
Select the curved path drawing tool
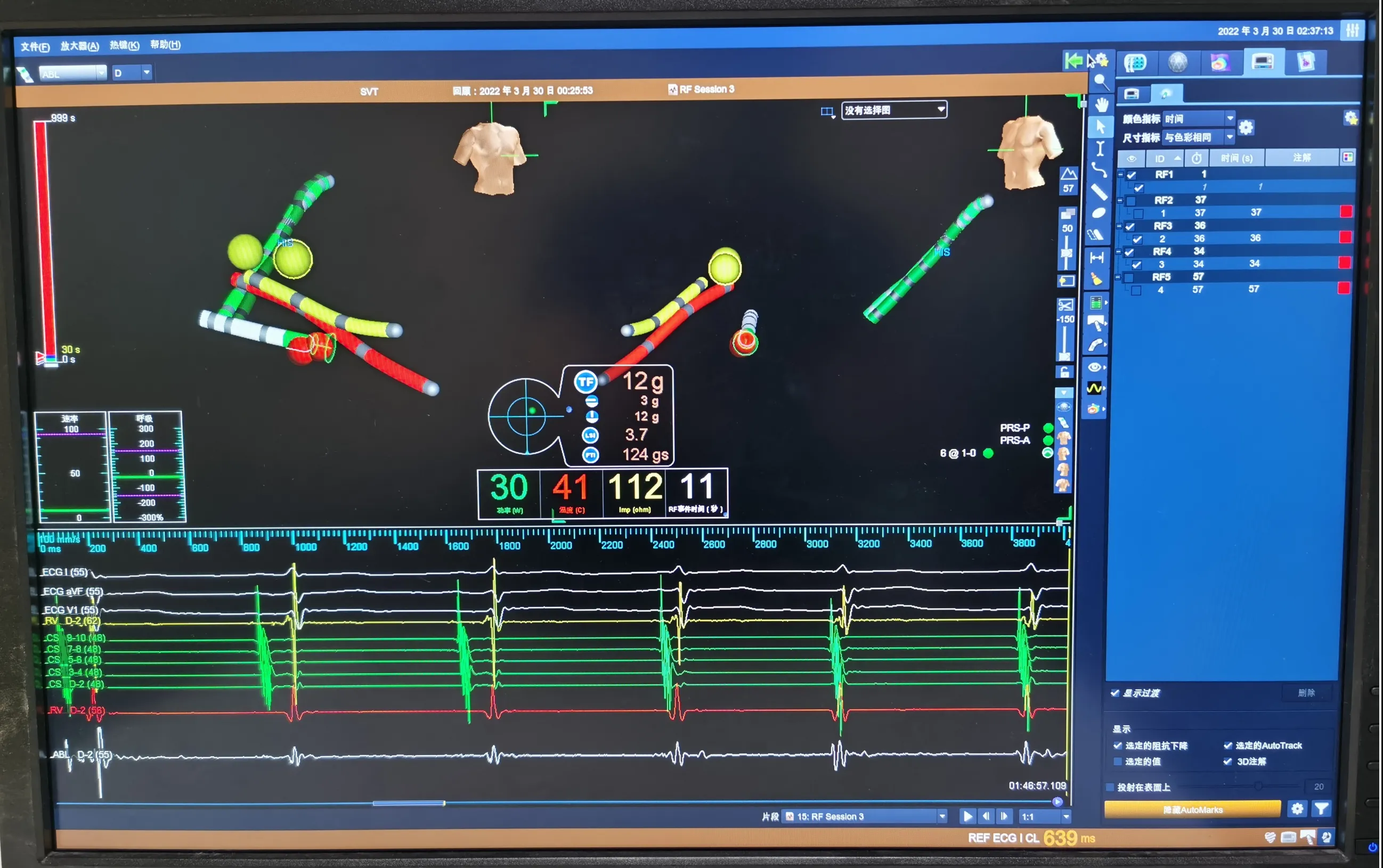coord(1099,170)
